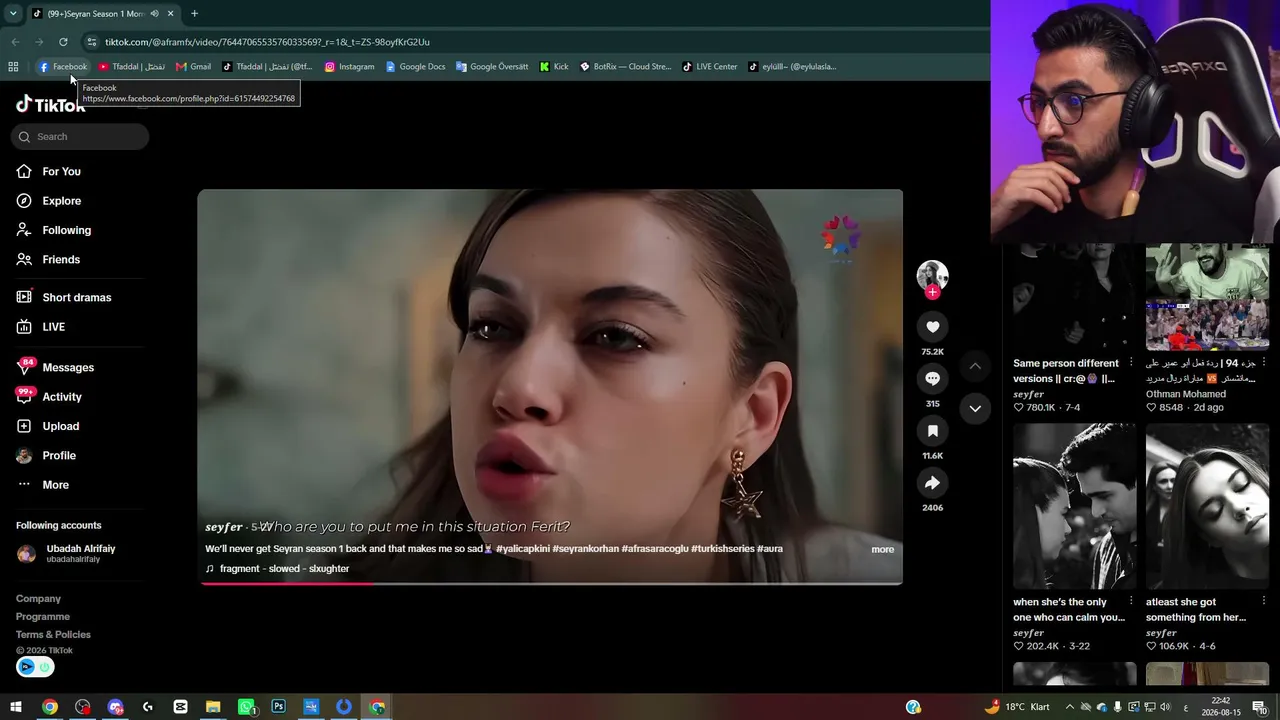This screenshot has height=720, width=1280.
Task: Share the video with the arrow icon
Action: click(933, 483)
